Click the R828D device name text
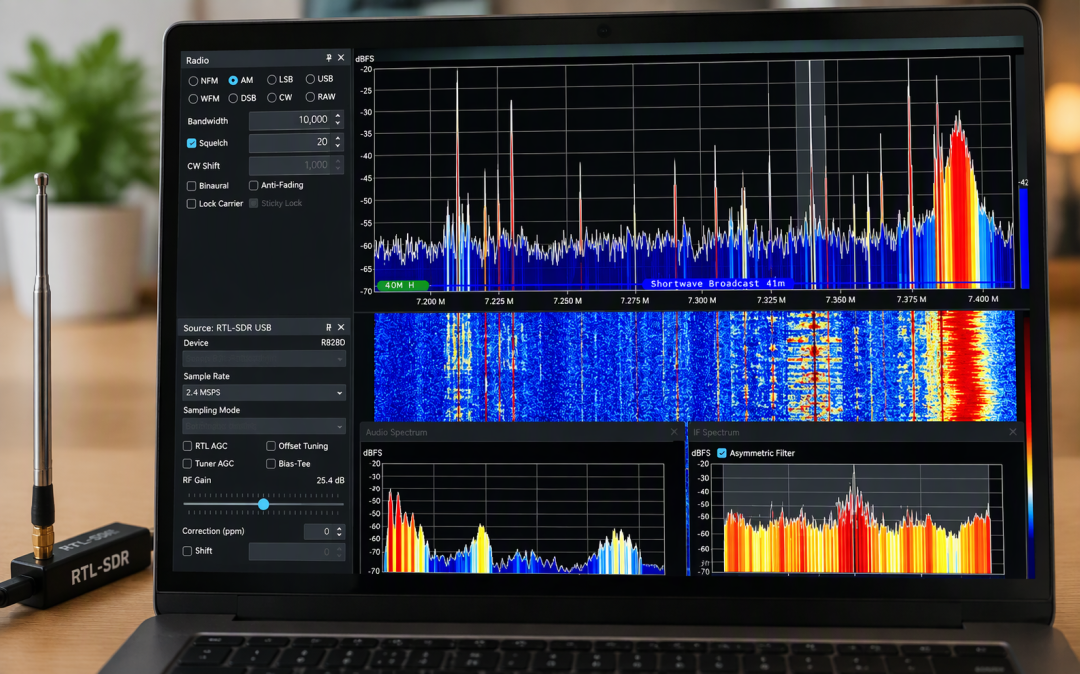Image resolution: width=1080 pixels, height=674 pixels. (x=333, y=343)
